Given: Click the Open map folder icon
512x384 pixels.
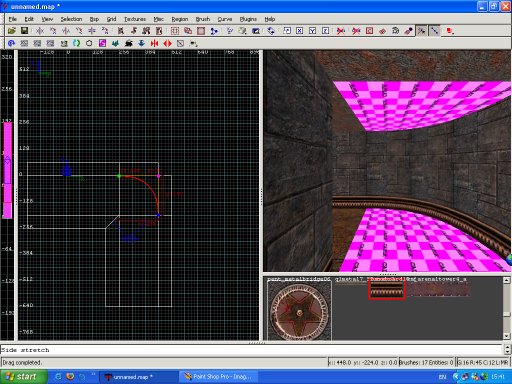Looking at the screenshot, I should pos(12,31).
